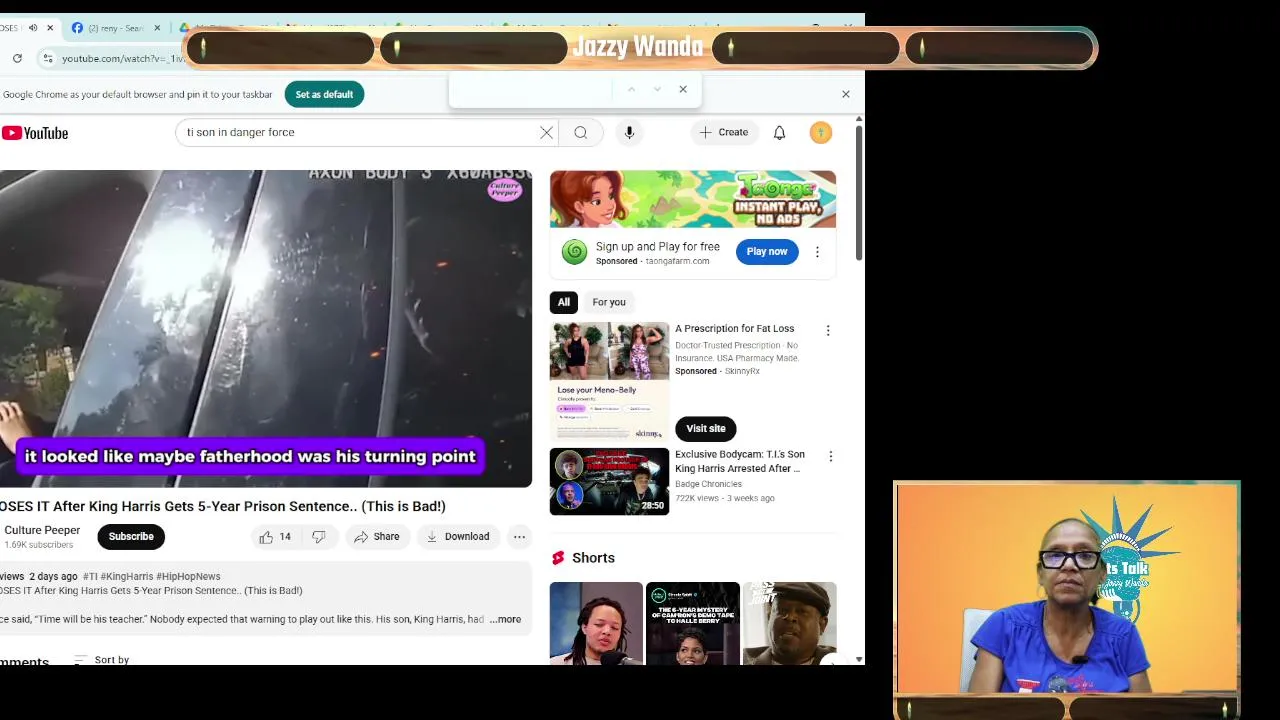1280x720 pixels.
Task: Open the Sort by comments dropdown
Action: (x=102, y=660)
